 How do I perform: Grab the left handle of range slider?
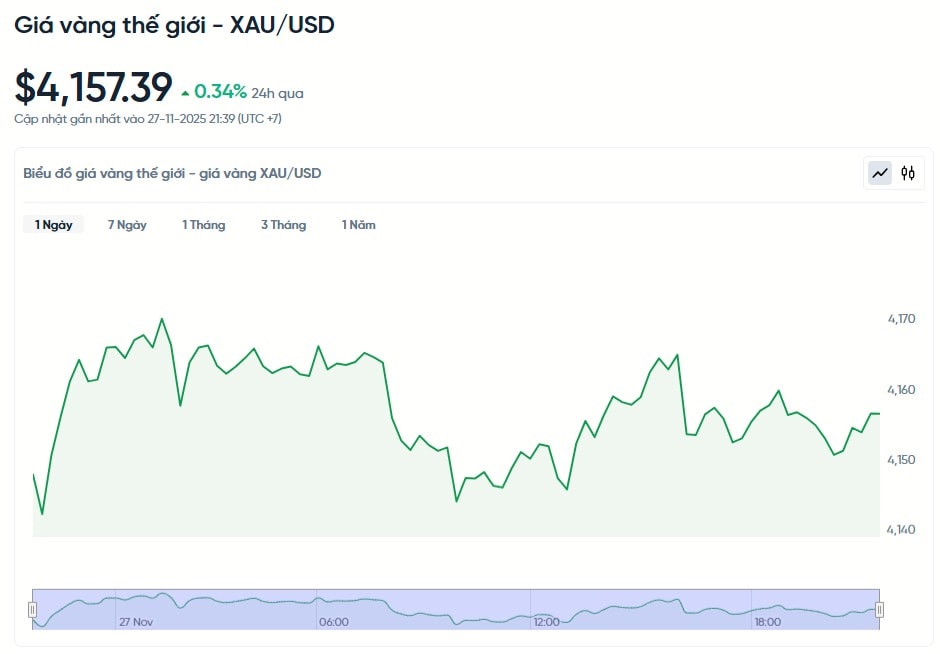pos(32,609)
